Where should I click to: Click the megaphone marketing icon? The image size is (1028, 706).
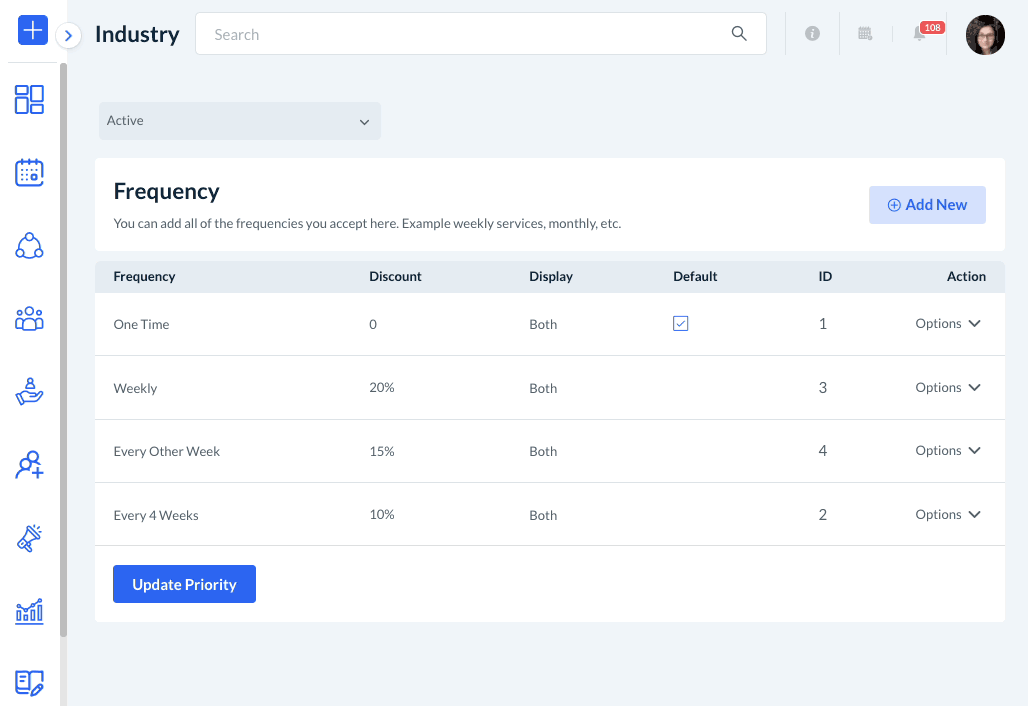(x=29, y=538)
